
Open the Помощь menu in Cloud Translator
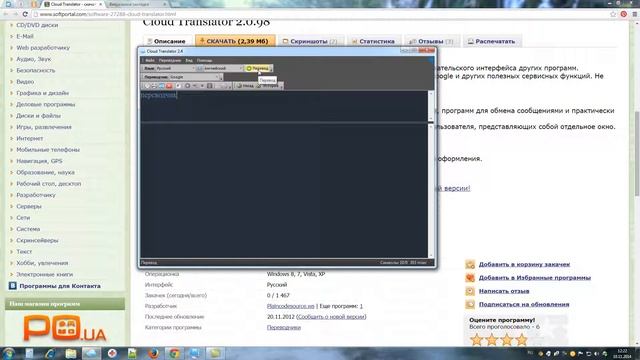pyautogui.click(x=204, y=60)
